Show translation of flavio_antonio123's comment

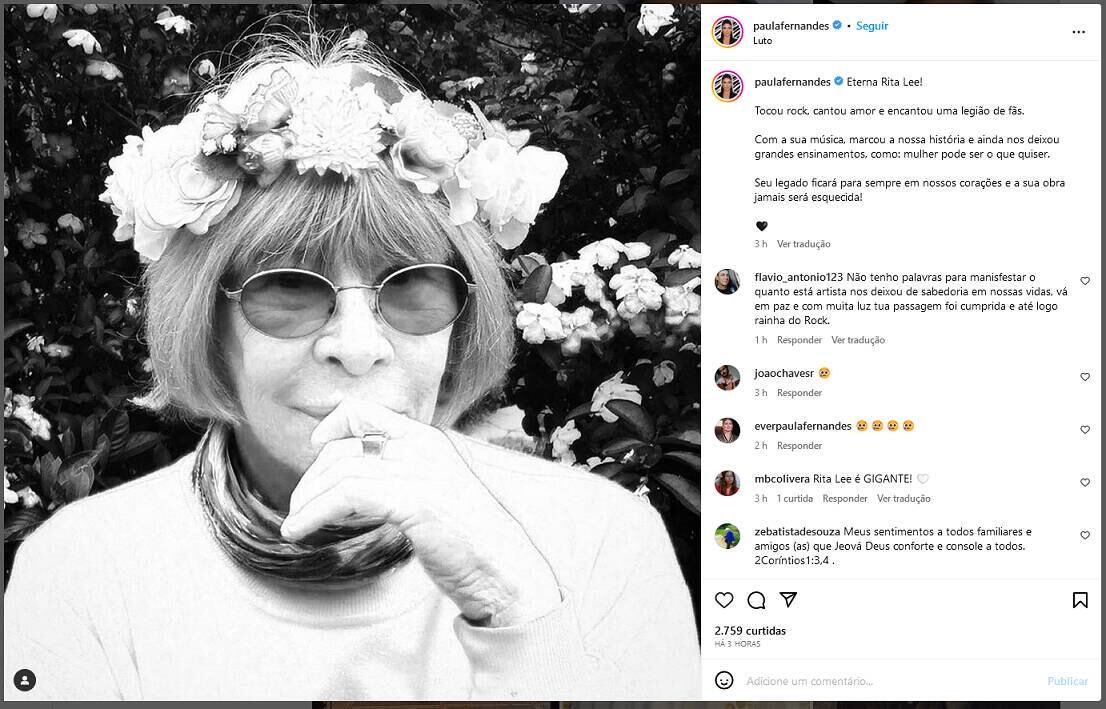point(858,339)
